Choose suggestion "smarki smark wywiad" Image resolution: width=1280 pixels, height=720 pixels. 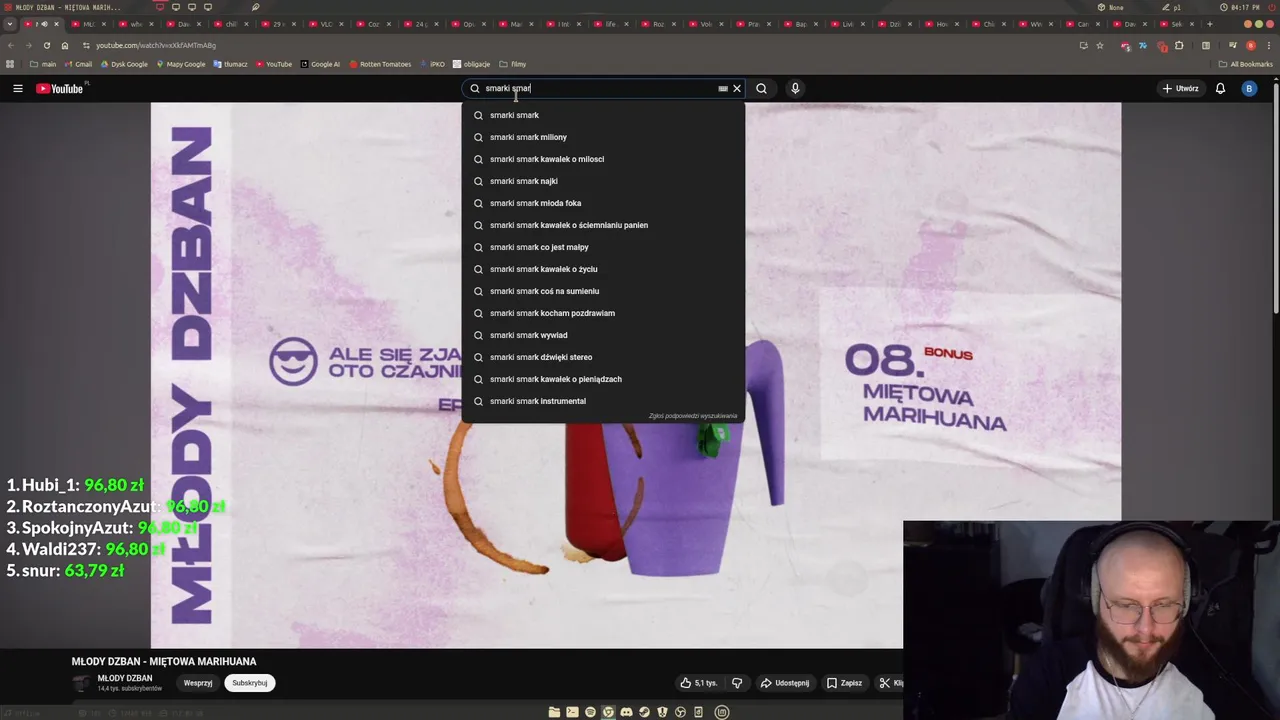604,335
